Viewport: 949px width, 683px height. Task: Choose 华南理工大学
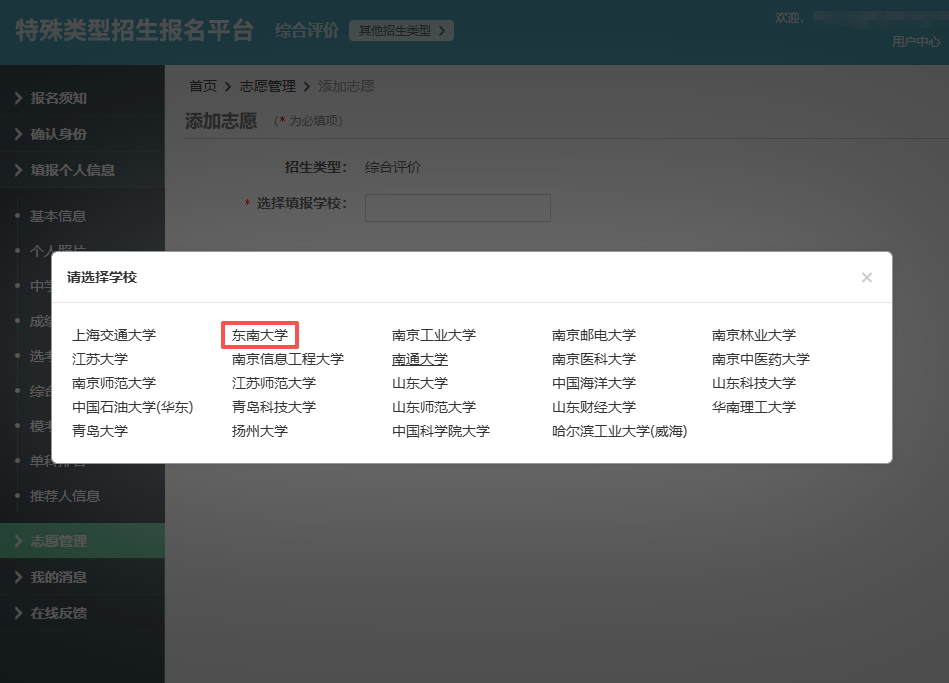[754, 407]
